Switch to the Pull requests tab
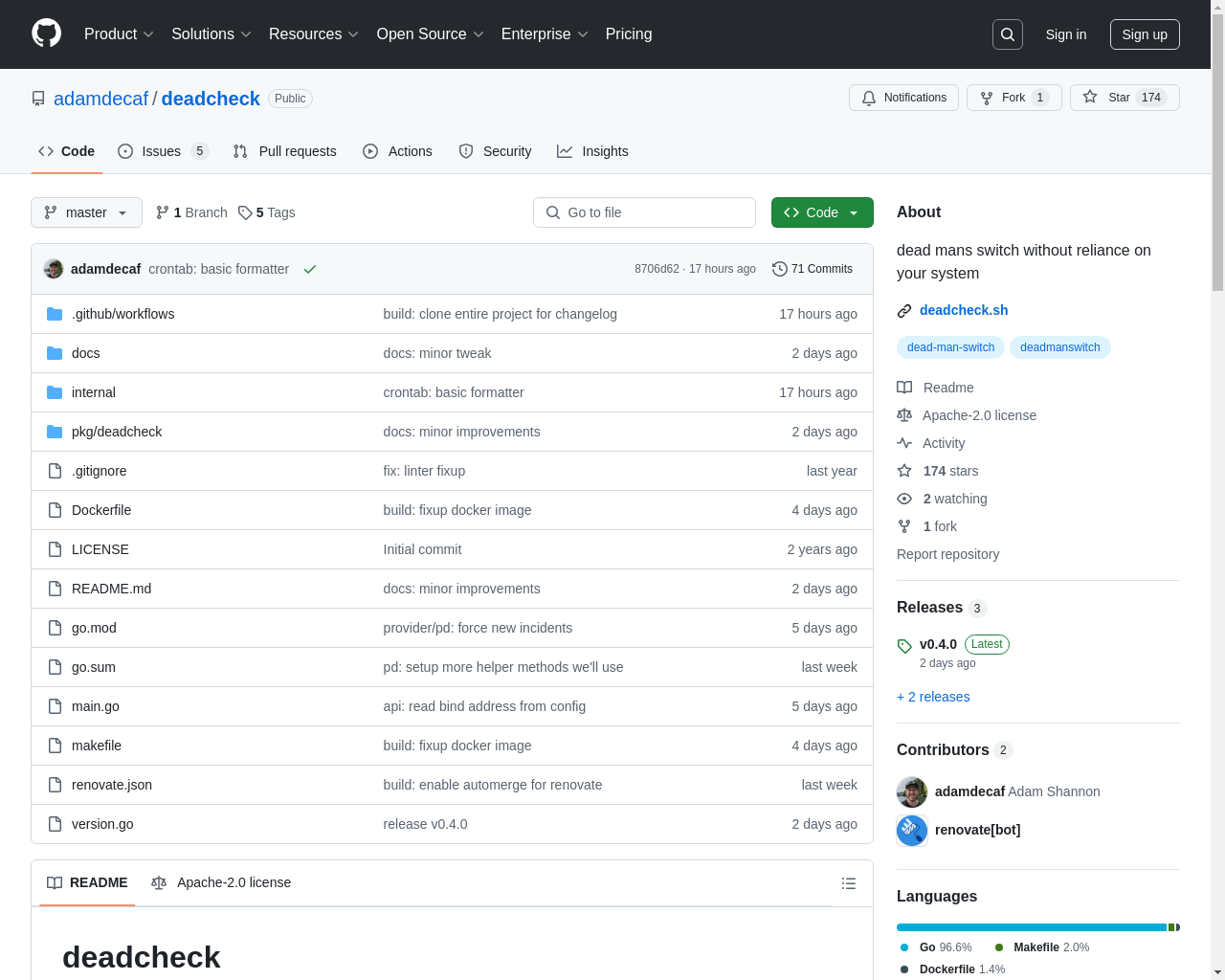 [x=285, y=151]
